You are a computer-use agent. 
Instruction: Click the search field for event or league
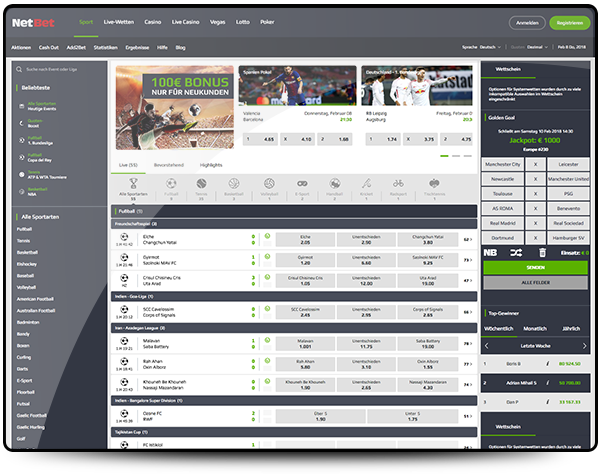point(60,69)
